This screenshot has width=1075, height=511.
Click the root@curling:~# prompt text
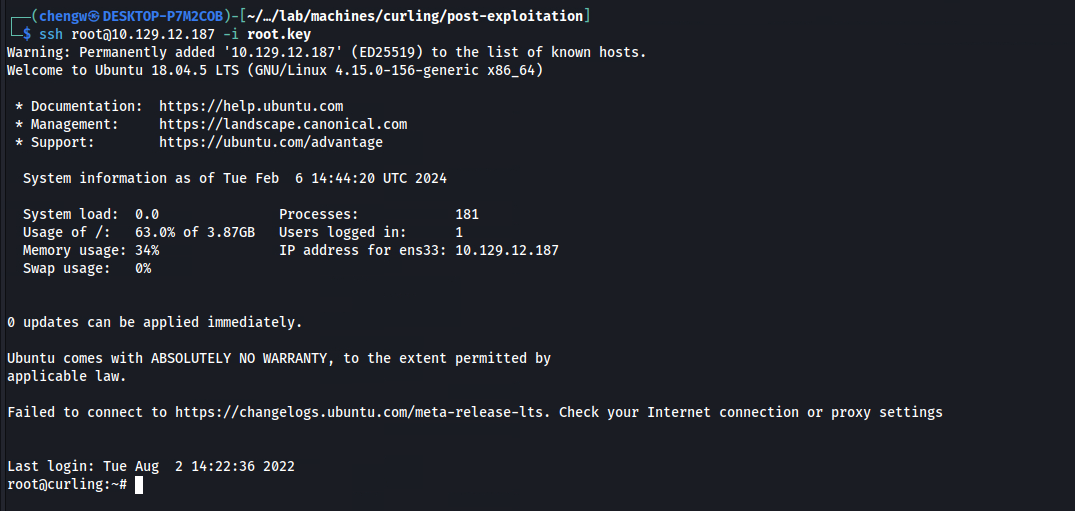[x=67, y=484]
